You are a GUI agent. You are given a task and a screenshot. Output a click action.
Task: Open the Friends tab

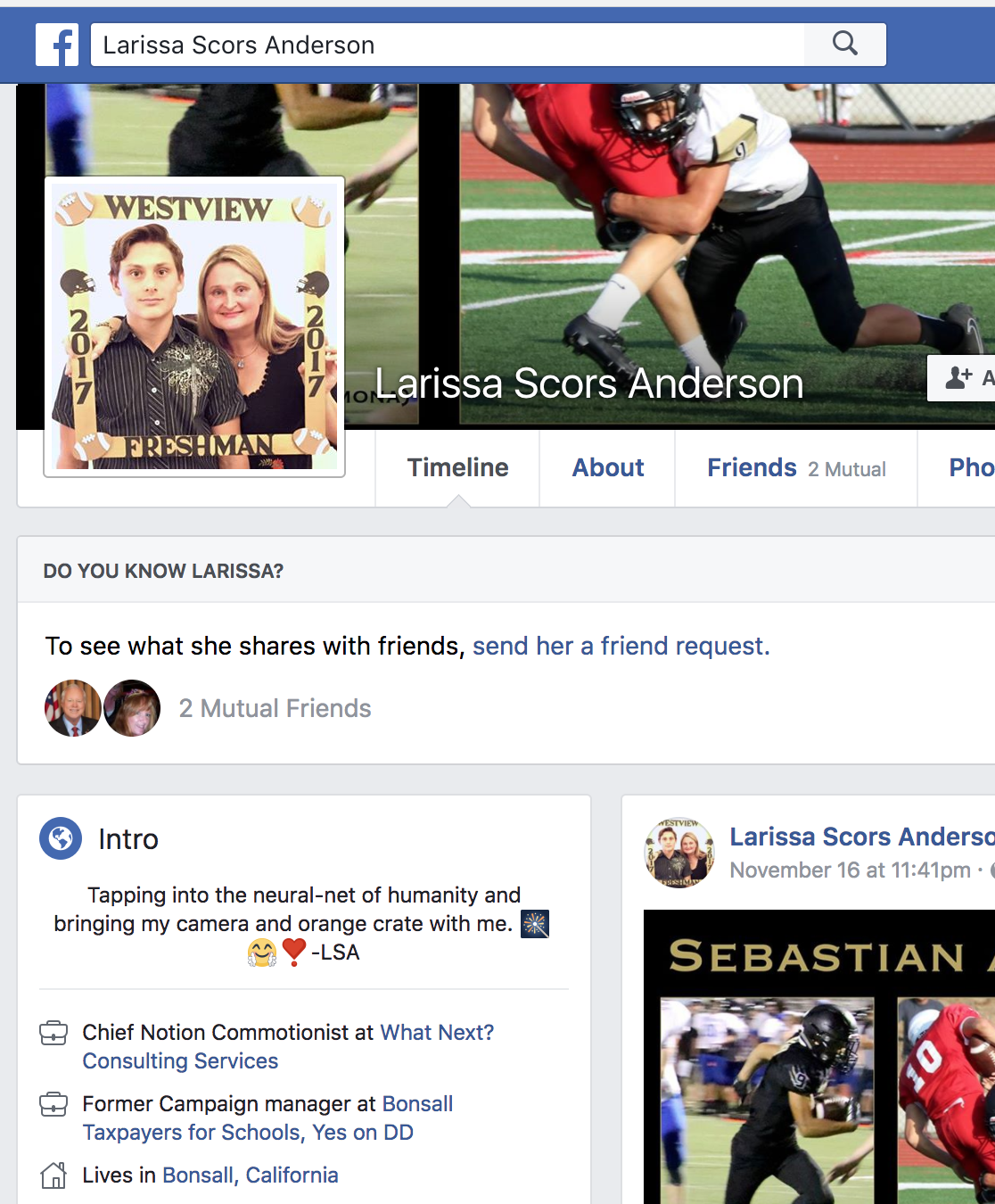point(752,467)
